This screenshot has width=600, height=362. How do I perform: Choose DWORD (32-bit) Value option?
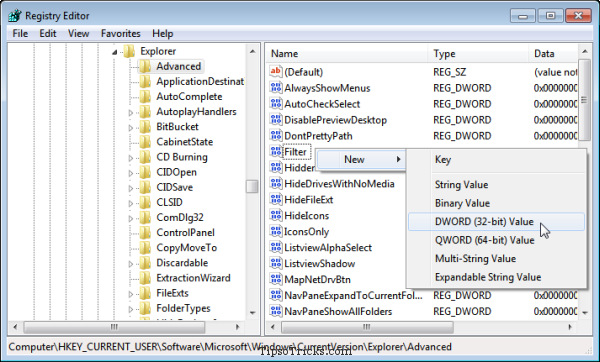point(496,222)
